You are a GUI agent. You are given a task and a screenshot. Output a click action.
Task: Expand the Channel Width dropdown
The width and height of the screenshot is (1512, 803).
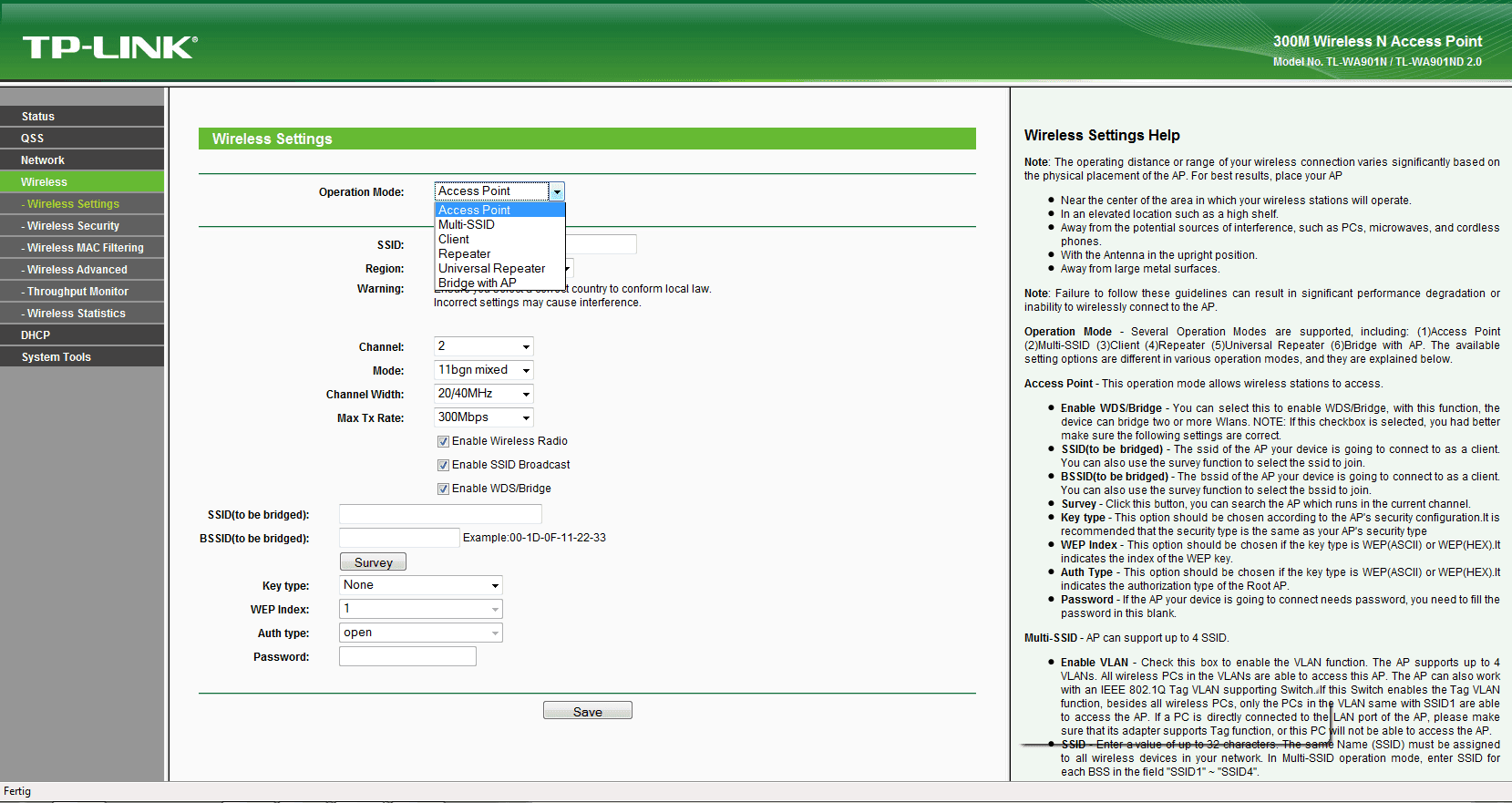click(484, 394)
